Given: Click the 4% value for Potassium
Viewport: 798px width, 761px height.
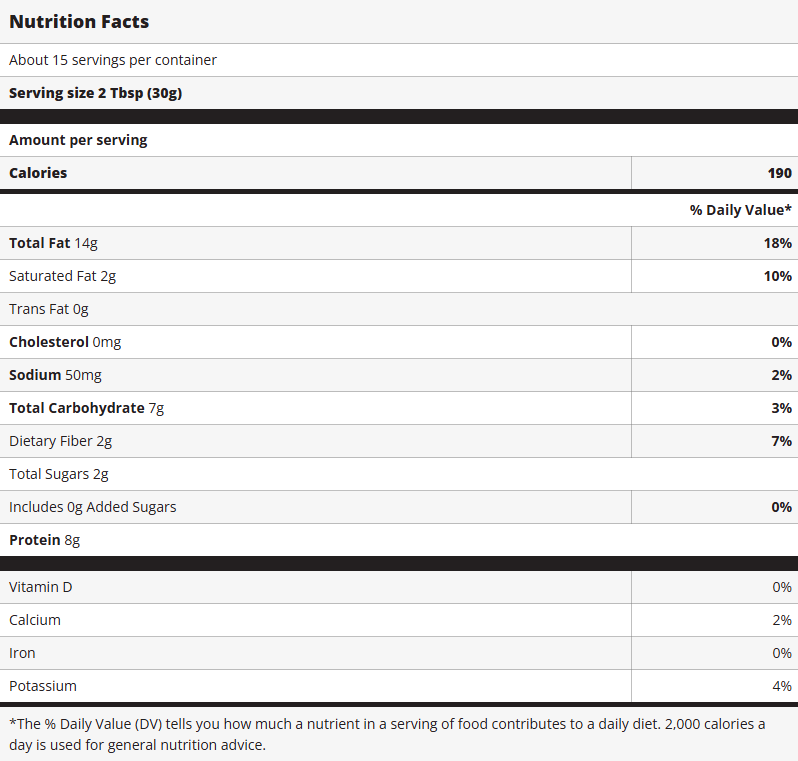Looking at the screenshot, I should 781,686.
